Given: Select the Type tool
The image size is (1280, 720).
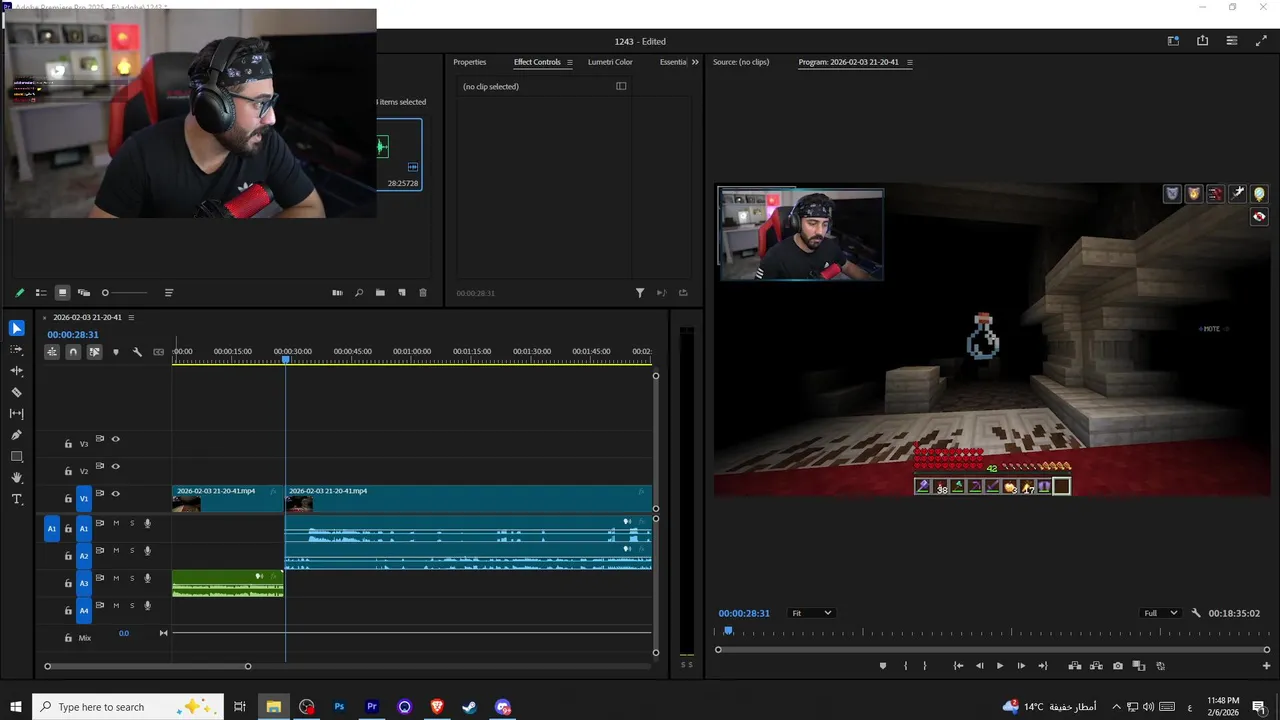Looking at the screenshot, I should click(x=17, y=499).
